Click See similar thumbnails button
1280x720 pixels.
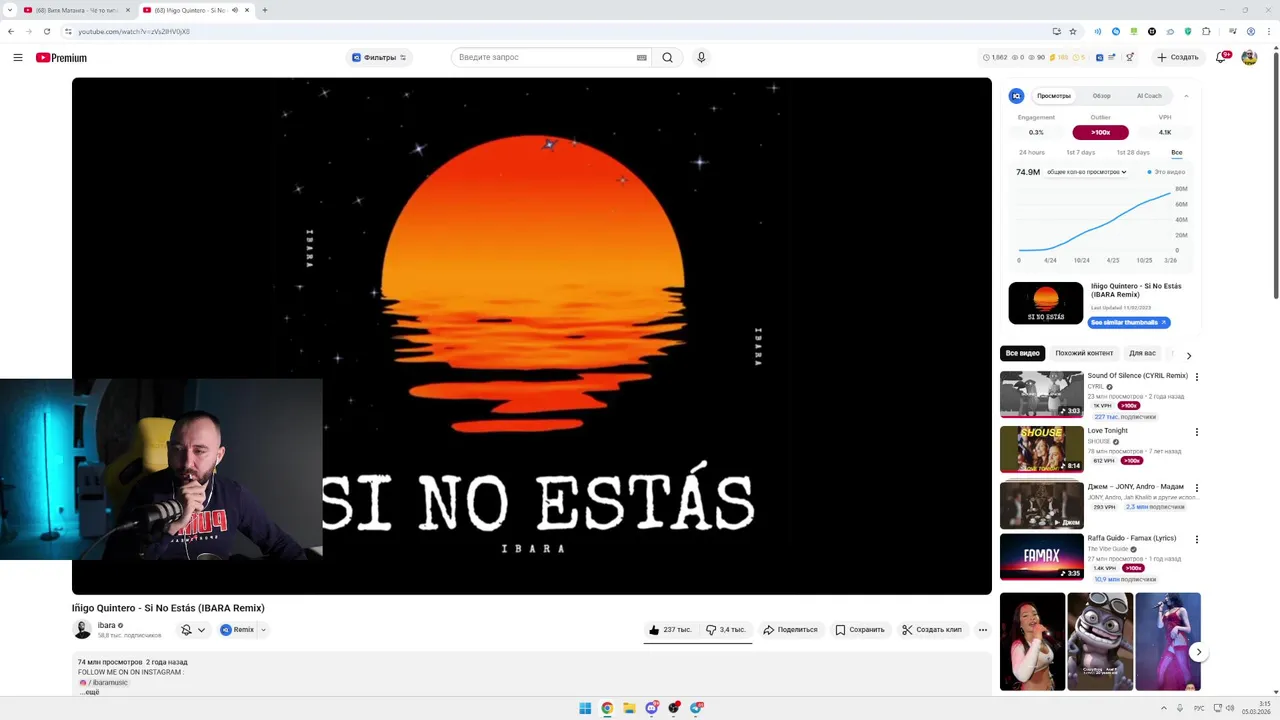(x=1128, y=323)
